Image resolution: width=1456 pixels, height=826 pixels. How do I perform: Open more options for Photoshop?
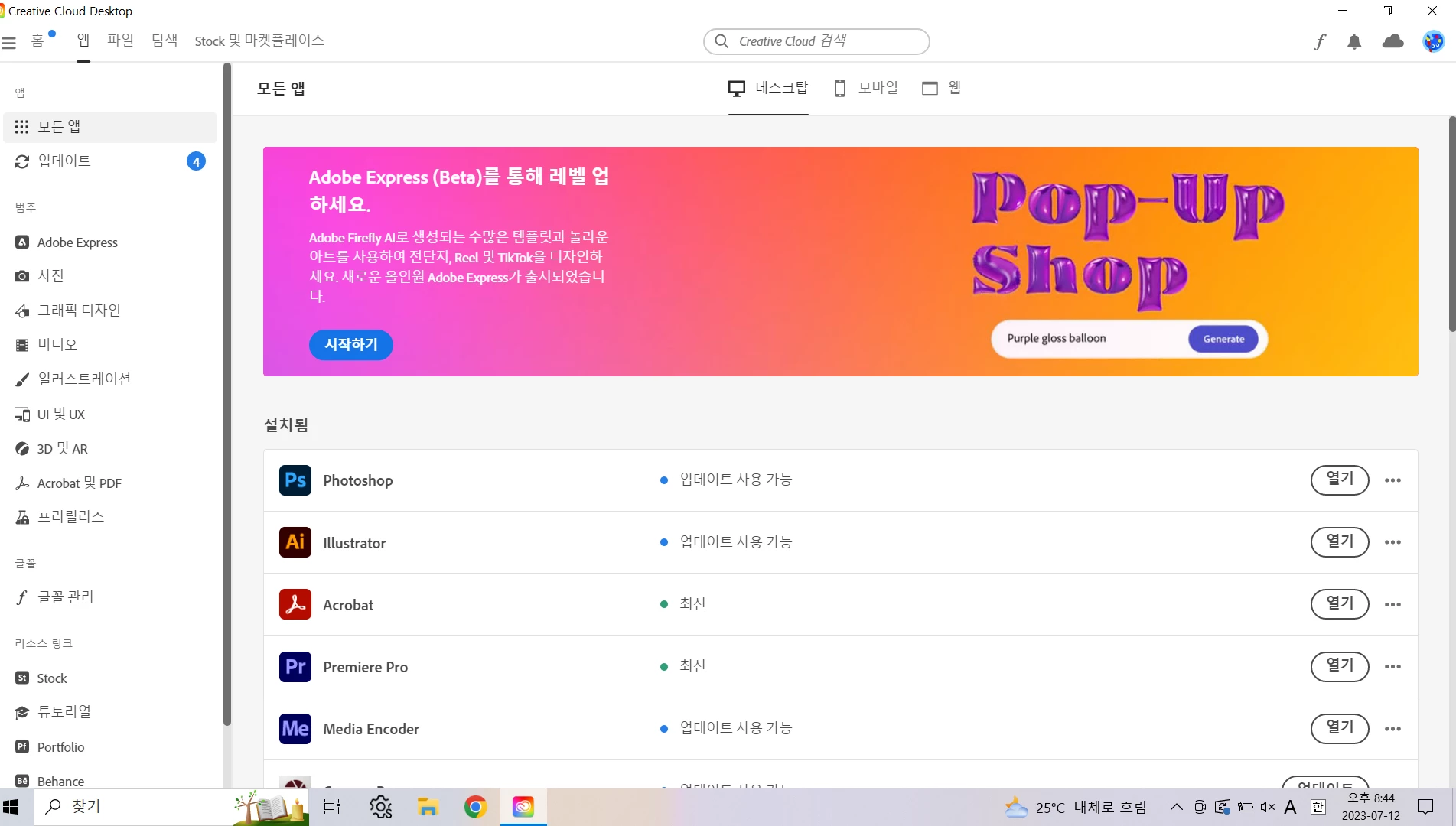pos(1392,480)
